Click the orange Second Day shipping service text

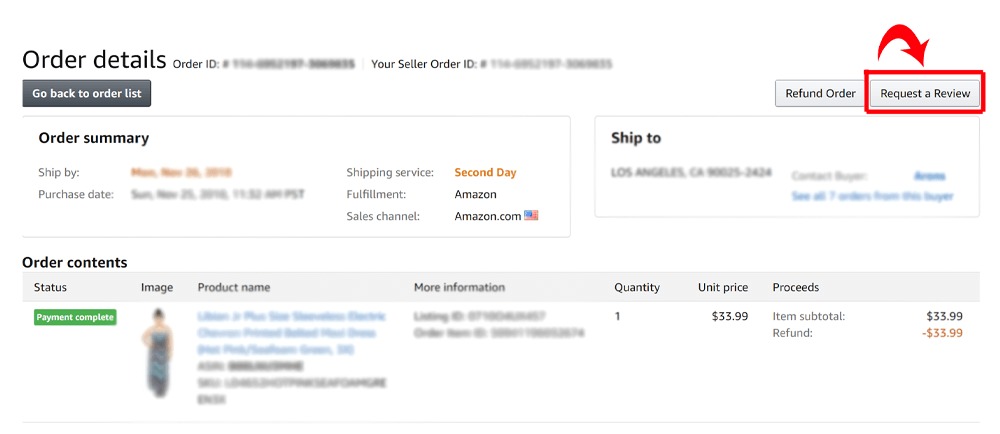coord(485,172)
